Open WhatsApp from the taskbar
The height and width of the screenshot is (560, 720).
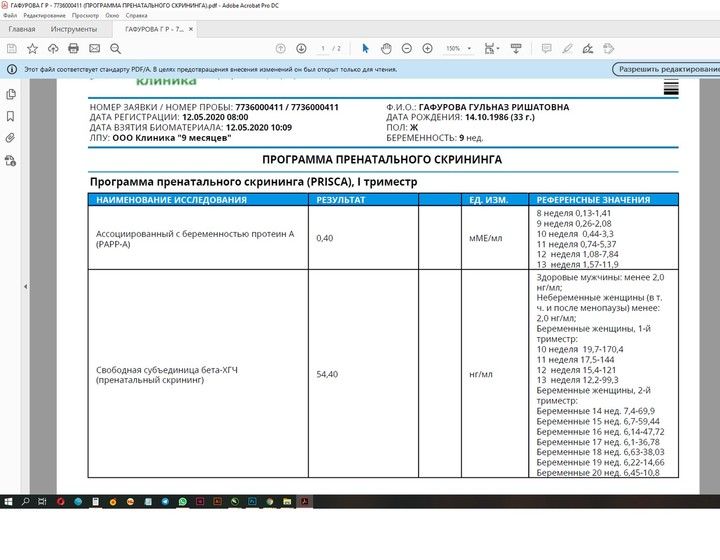point(184,500)
